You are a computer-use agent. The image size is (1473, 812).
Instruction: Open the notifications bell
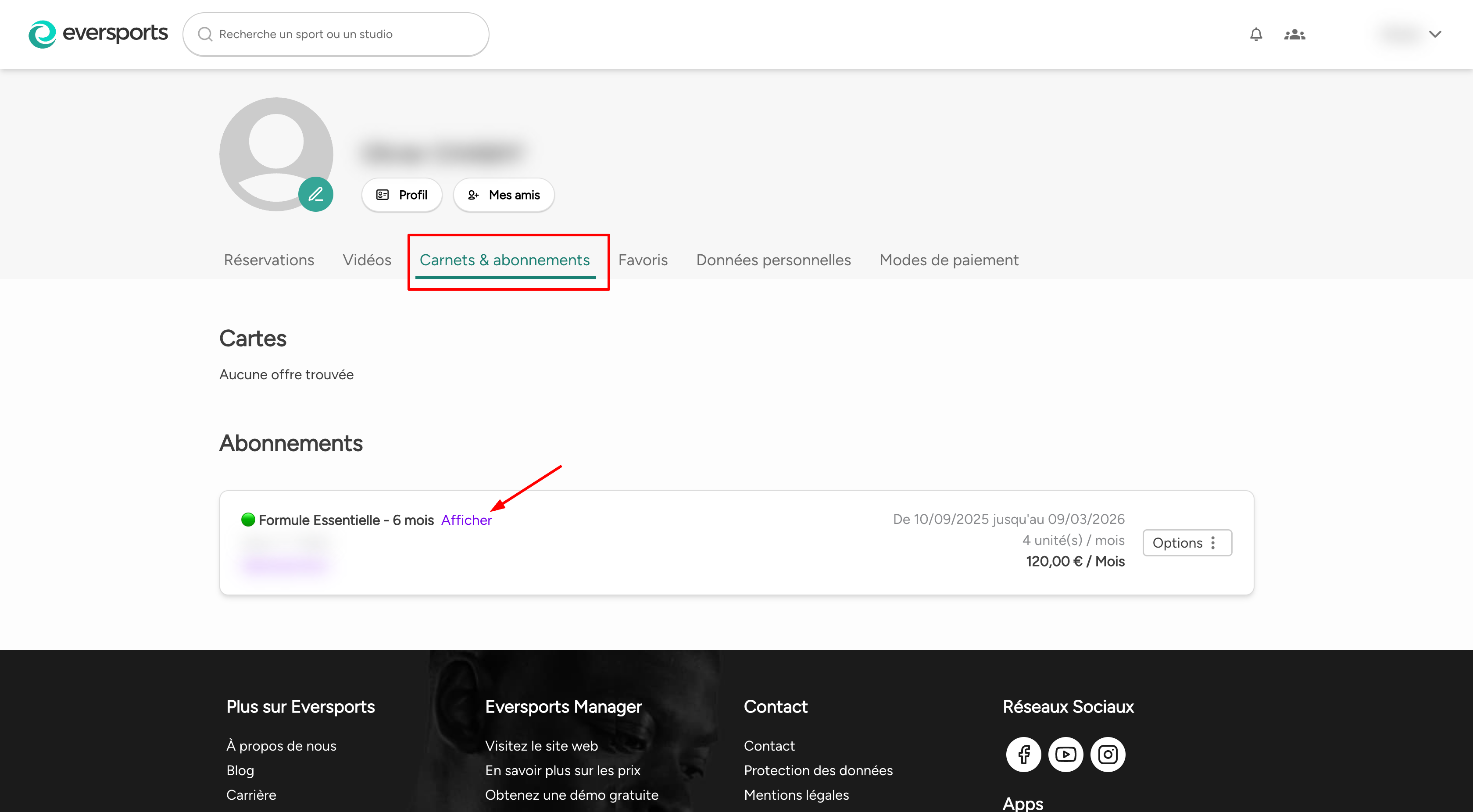(x=1256, y=34)
